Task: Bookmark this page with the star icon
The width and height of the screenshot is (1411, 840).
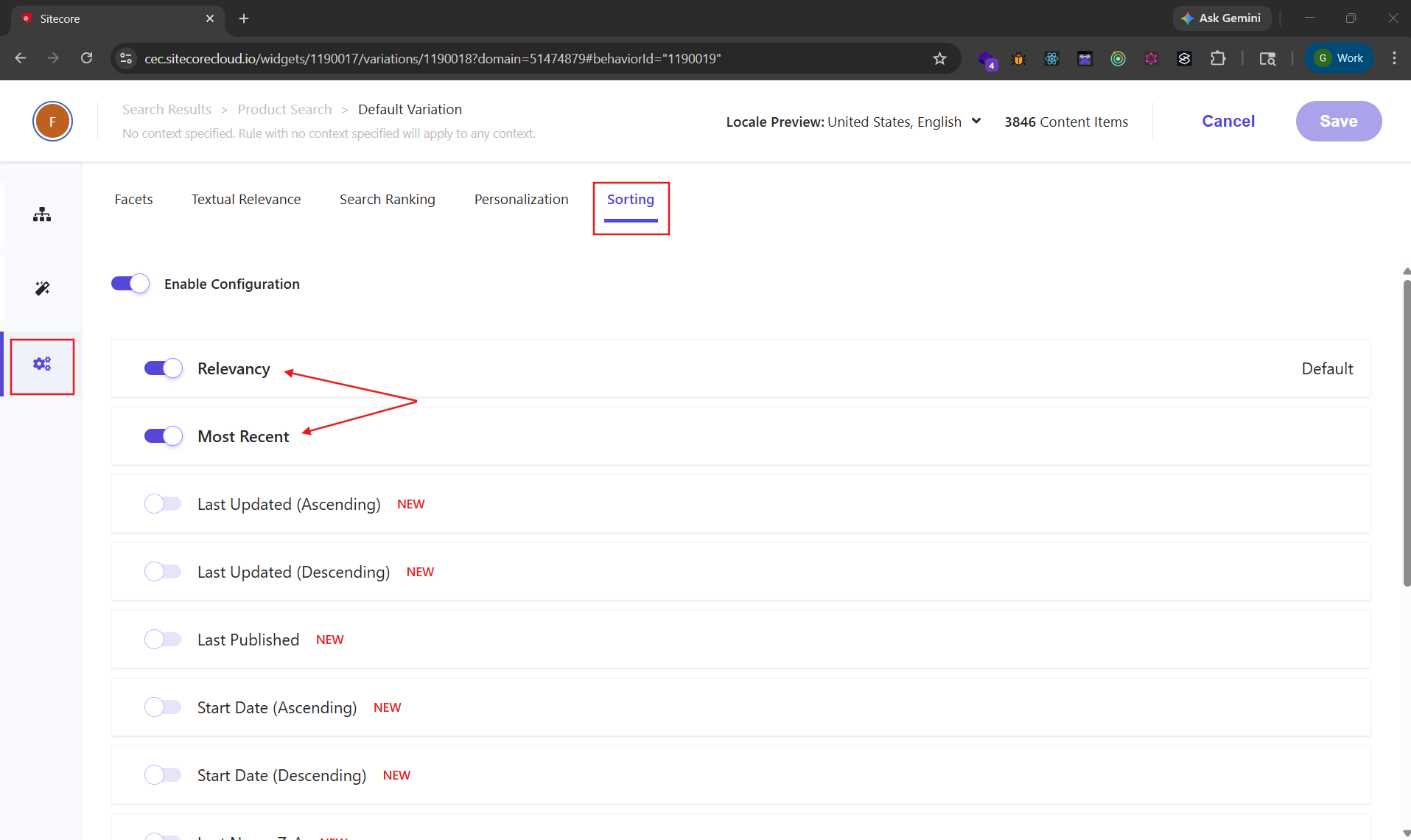Action: 939,58
